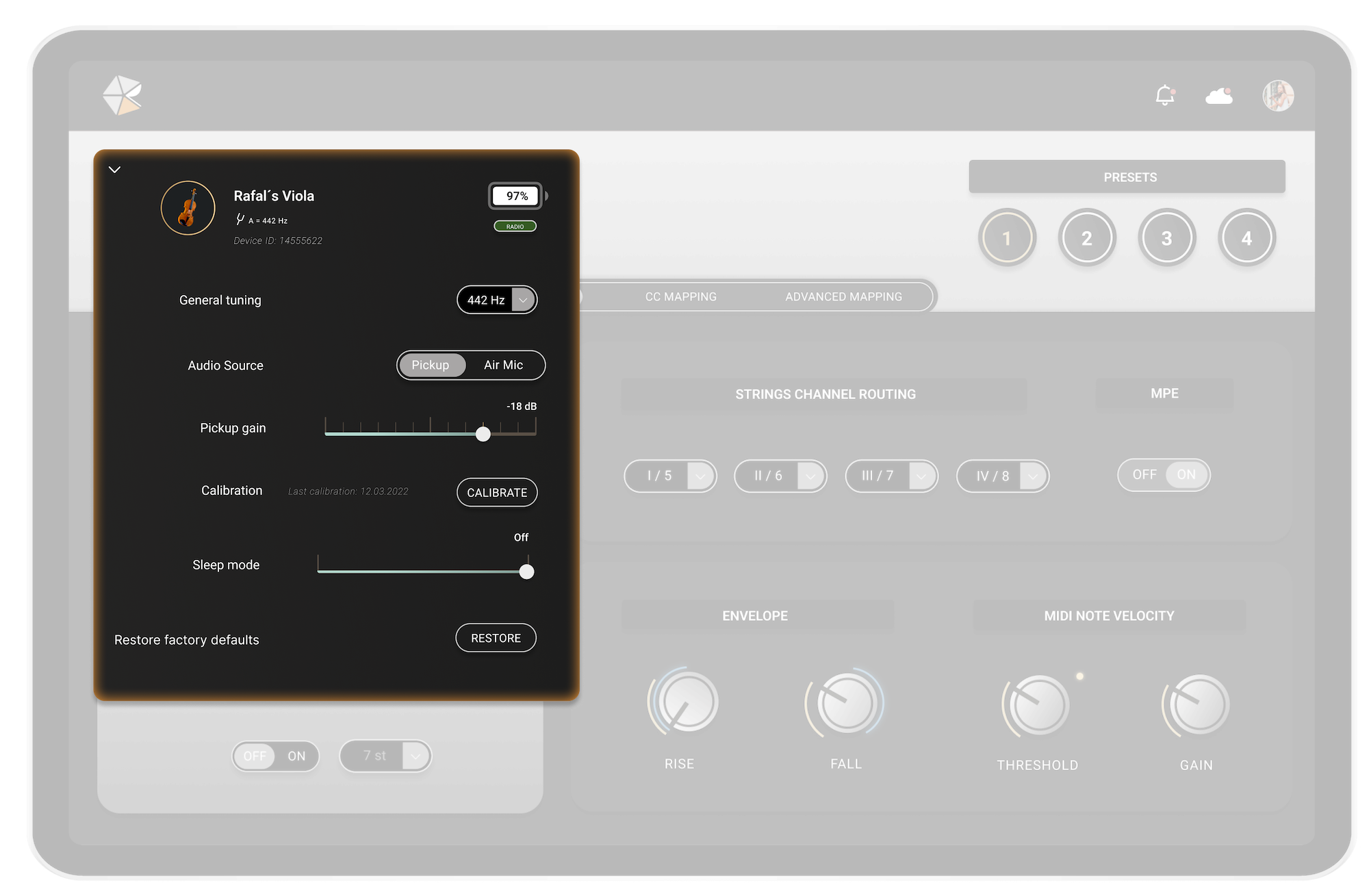Open the notifications bell icon

(x=1164, y=95)
